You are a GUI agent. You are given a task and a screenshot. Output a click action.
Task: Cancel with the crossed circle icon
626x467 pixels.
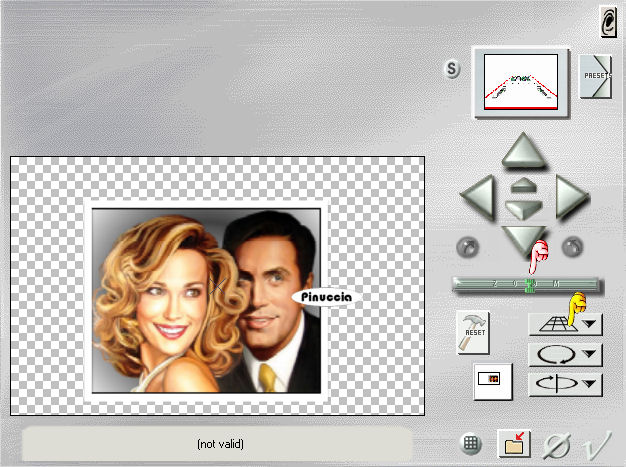click(557, 446)
